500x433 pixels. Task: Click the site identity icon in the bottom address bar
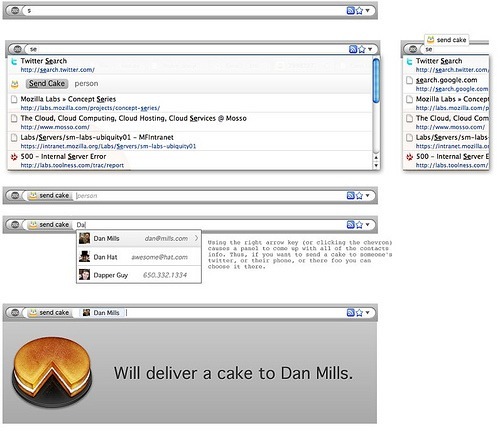(x=15, y=313)
